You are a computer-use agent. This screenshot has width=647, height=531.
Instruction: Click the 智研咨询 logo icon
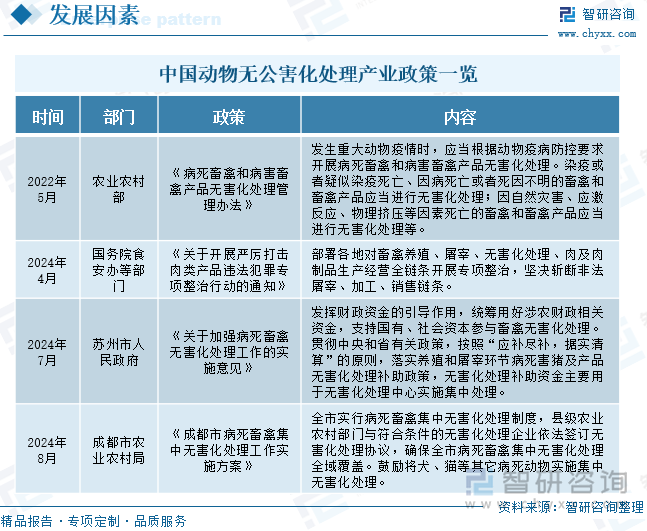tap(567, 15)
